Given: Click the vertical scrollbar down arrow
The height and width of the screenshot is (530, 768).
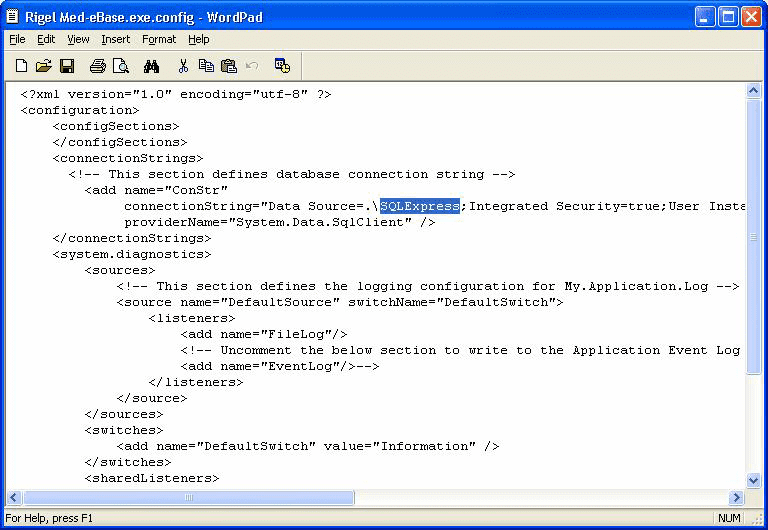Looking at the screenshot, I should pyautogui.click(x=754, y=481).
